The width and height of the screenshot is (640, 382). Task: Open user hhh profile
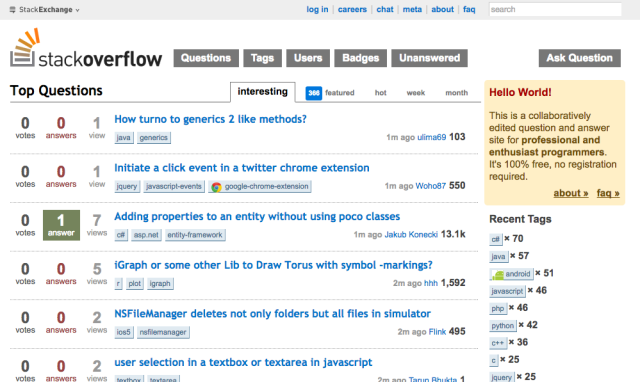(431, 283)
